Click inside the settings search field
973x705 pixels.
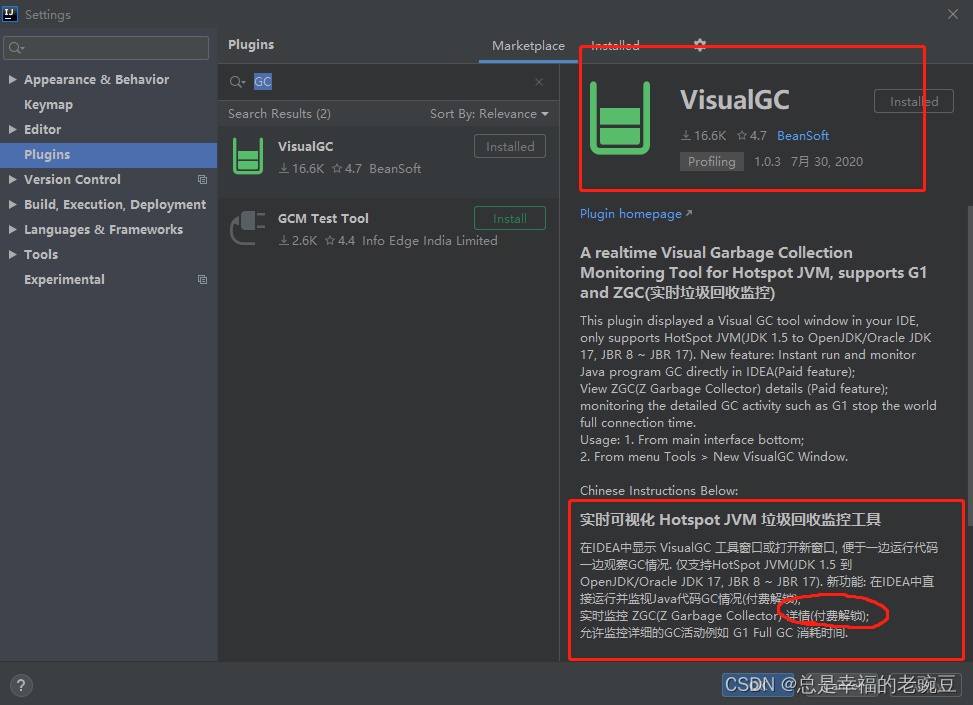tap(106, 47)
